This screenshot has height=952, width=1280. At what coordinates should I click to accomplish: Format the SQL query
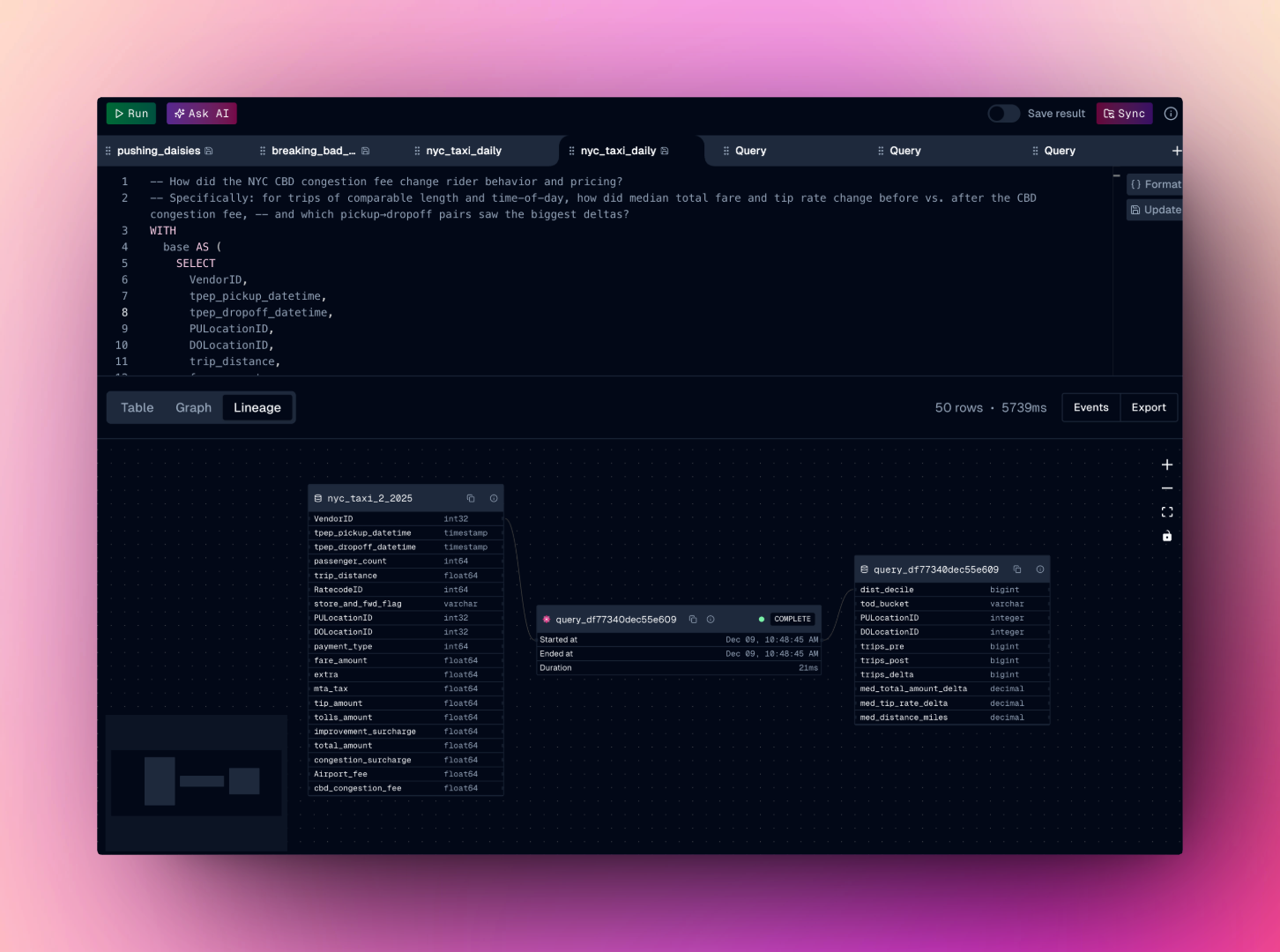point(1156,184)
